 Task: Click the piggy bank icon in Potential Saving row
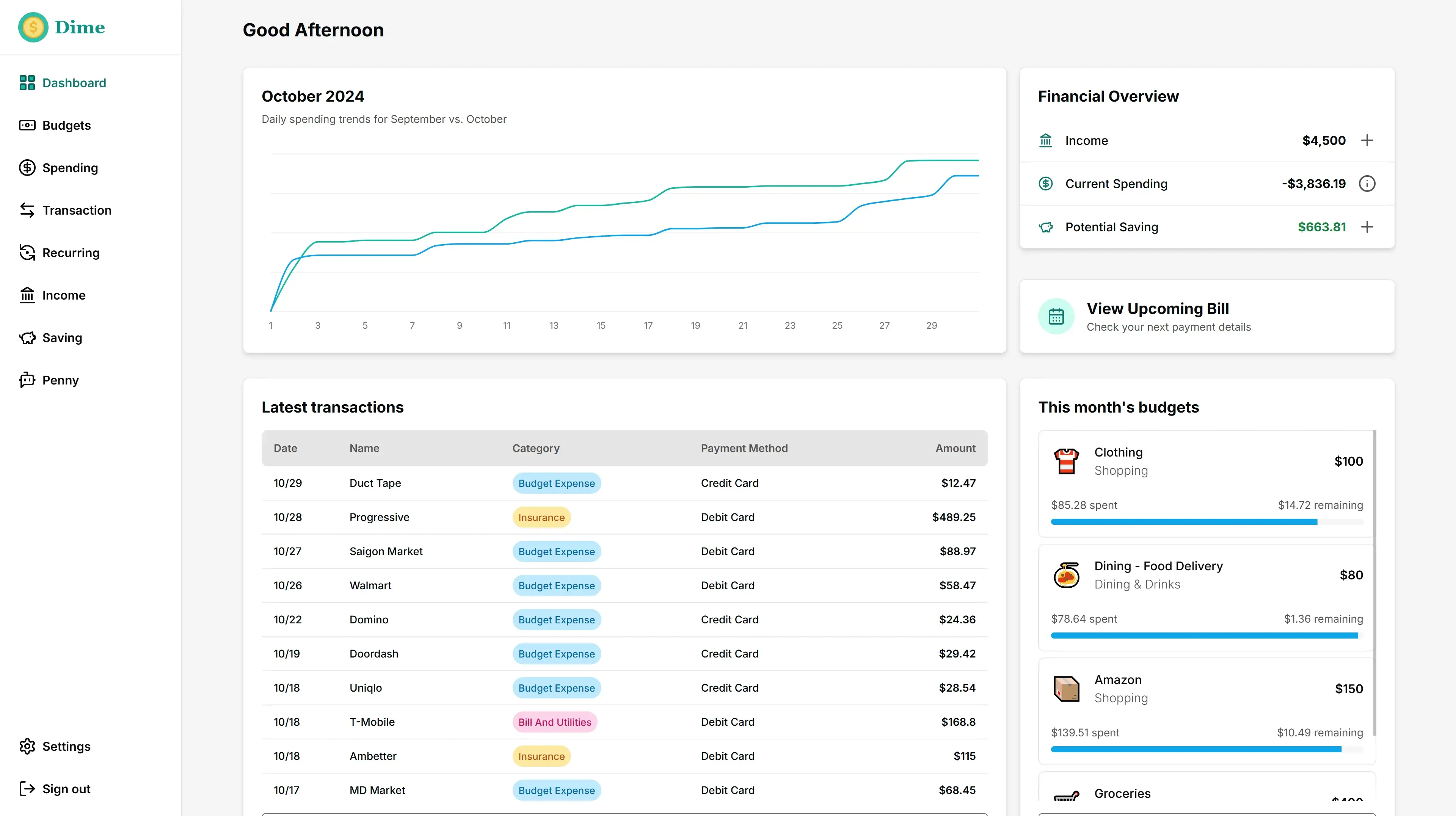point(1046,227)
